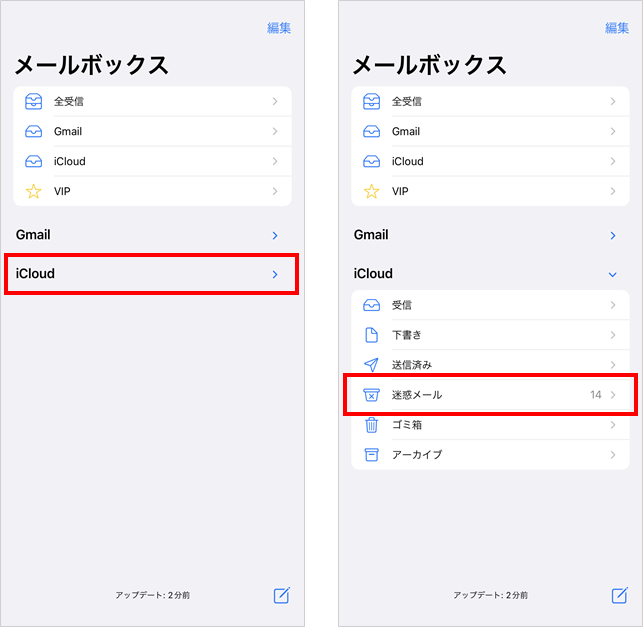Viewport: 643px width, 627px height.
Task: Select the 迷惑メール row showing 14 messages
Action: [x=490, y=395]
